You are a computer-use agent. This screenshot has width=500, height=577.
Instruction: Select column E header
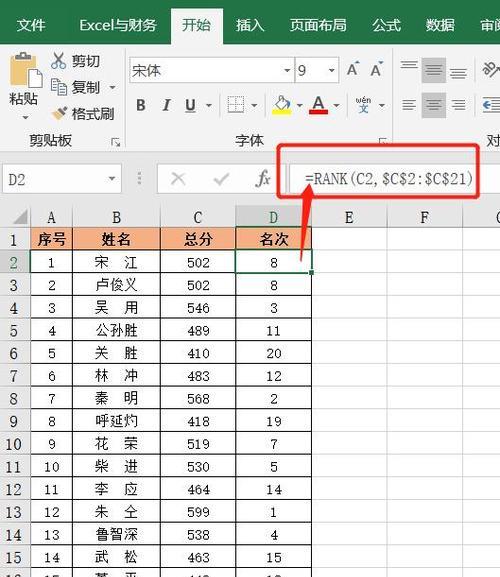point(349,217)
